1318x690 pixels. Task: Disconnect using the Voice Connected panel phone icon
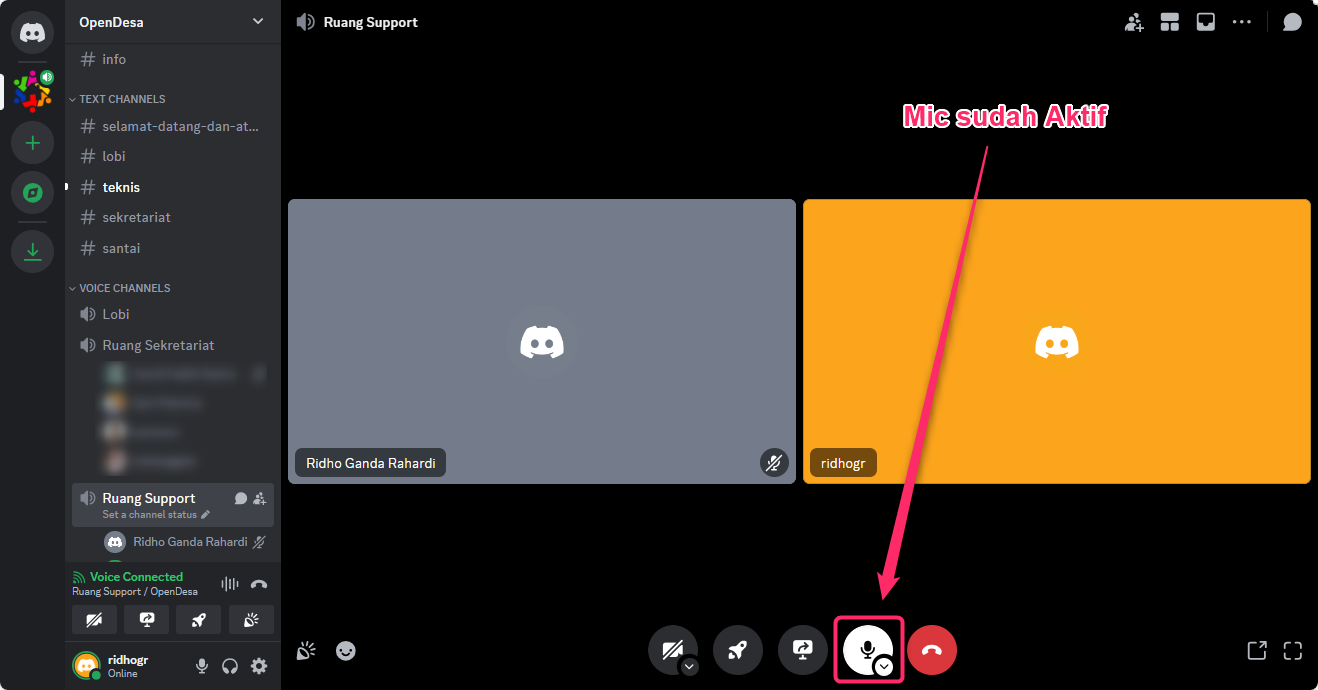pos(259,584)
